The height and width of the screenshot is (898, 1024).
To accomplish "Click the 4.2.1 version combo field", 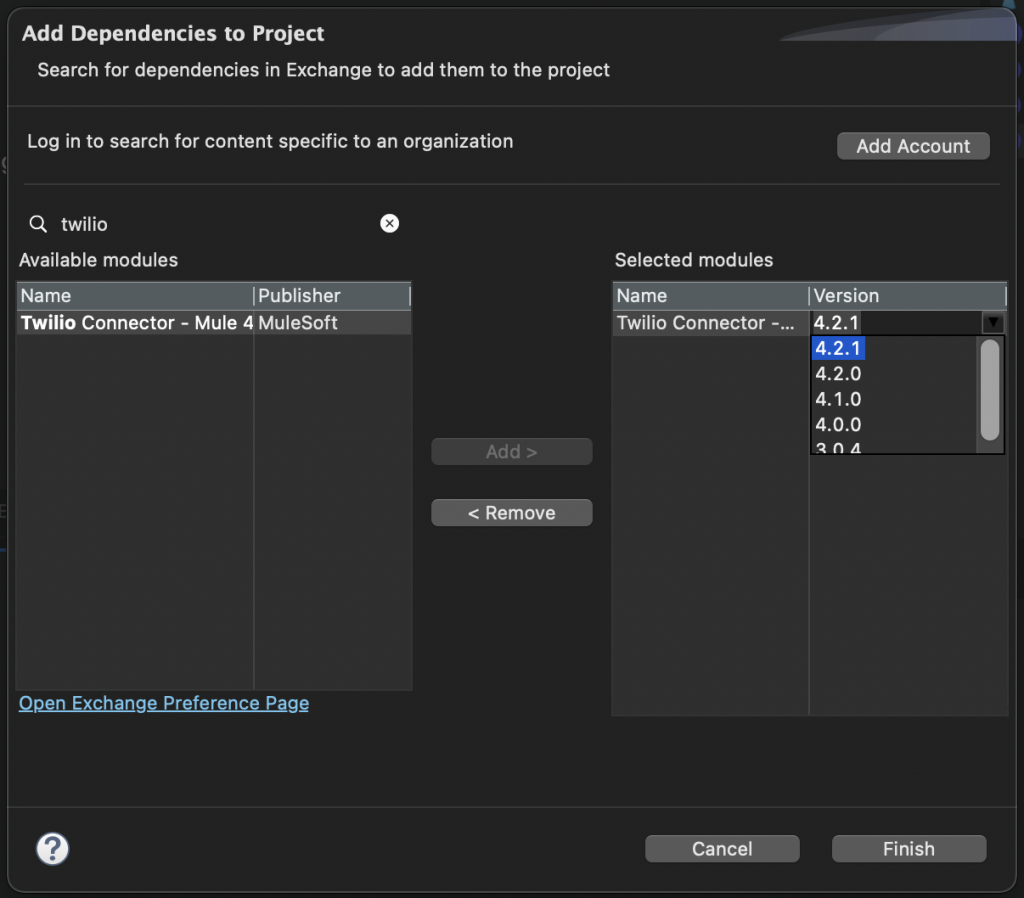I will click(896, 323).
